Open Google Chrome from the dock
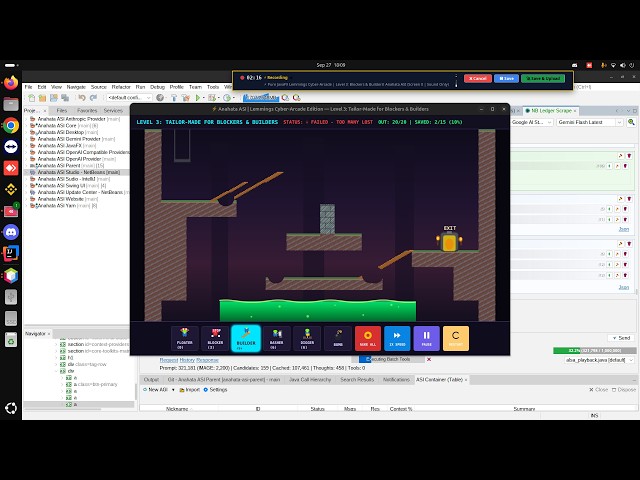Image resolution: width=640 pixels, height=480 pixels. coord(11,125)
